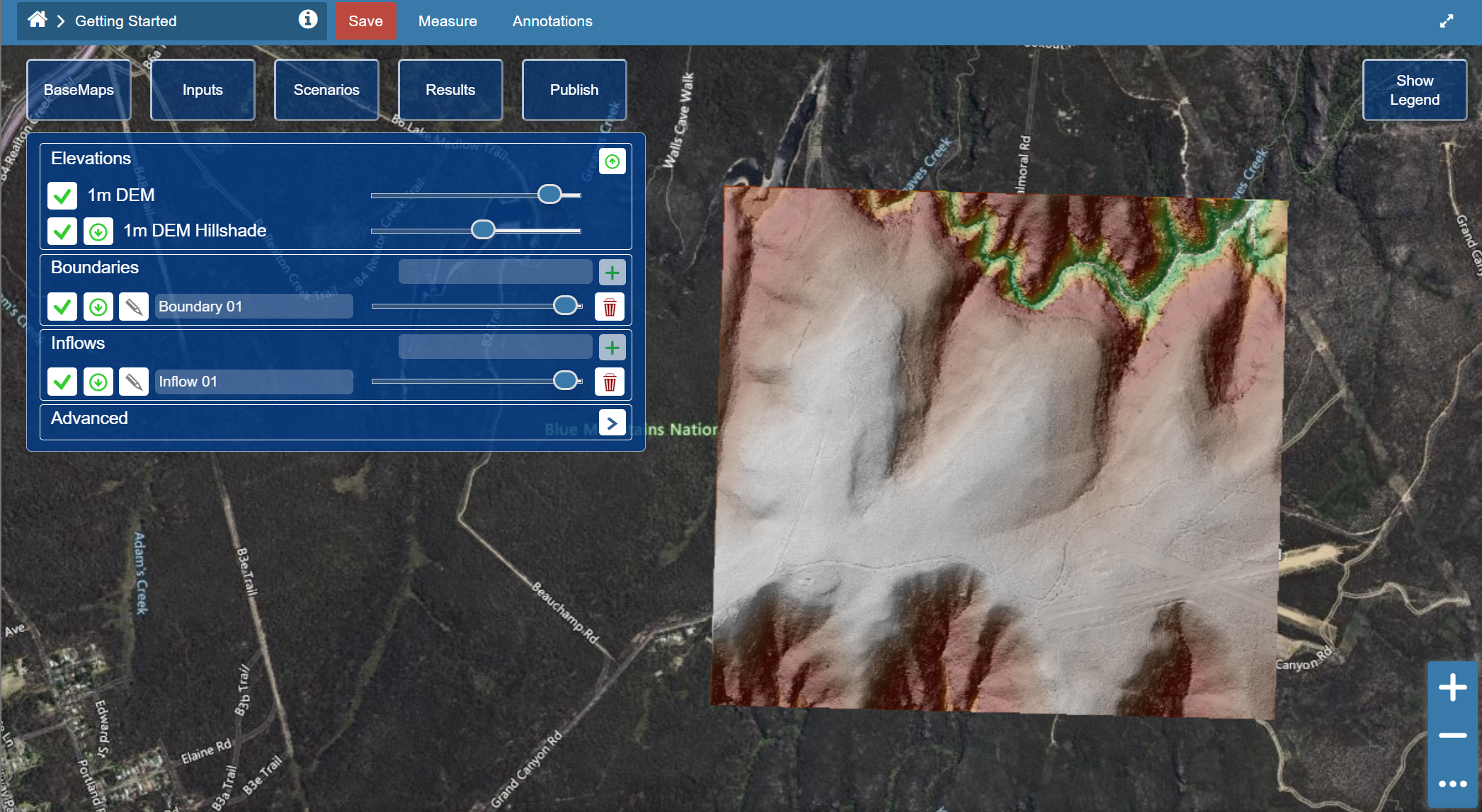The image size is (1482, 812).
Task: Expand the Advanced section
Action: 612,423
